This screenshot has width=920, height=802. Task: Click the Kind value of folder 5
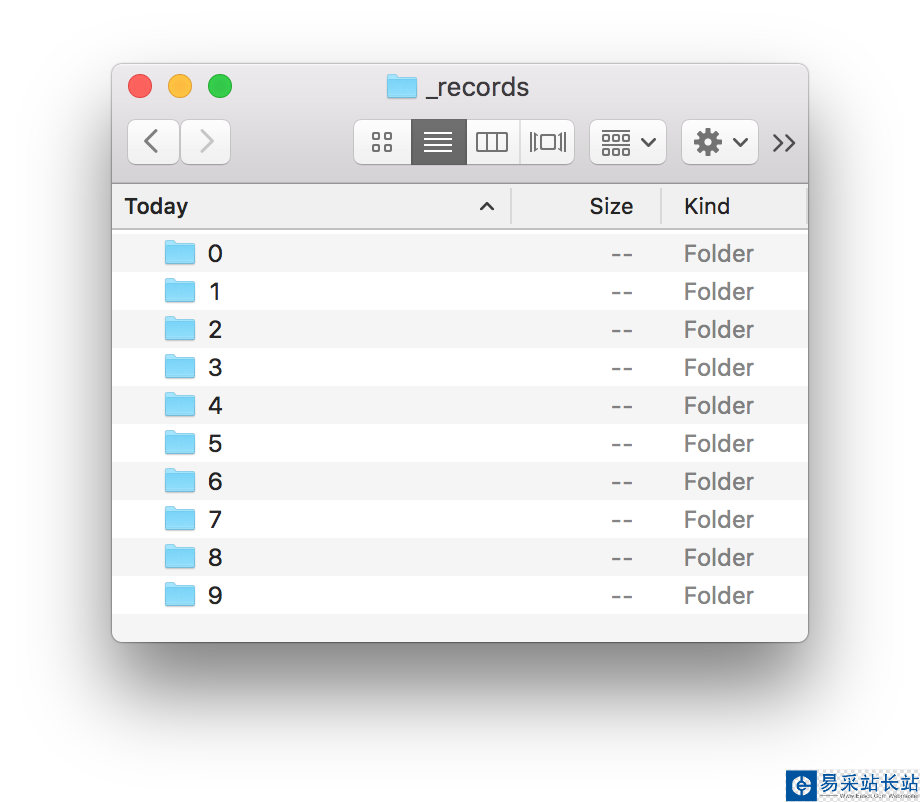point(719,444)
